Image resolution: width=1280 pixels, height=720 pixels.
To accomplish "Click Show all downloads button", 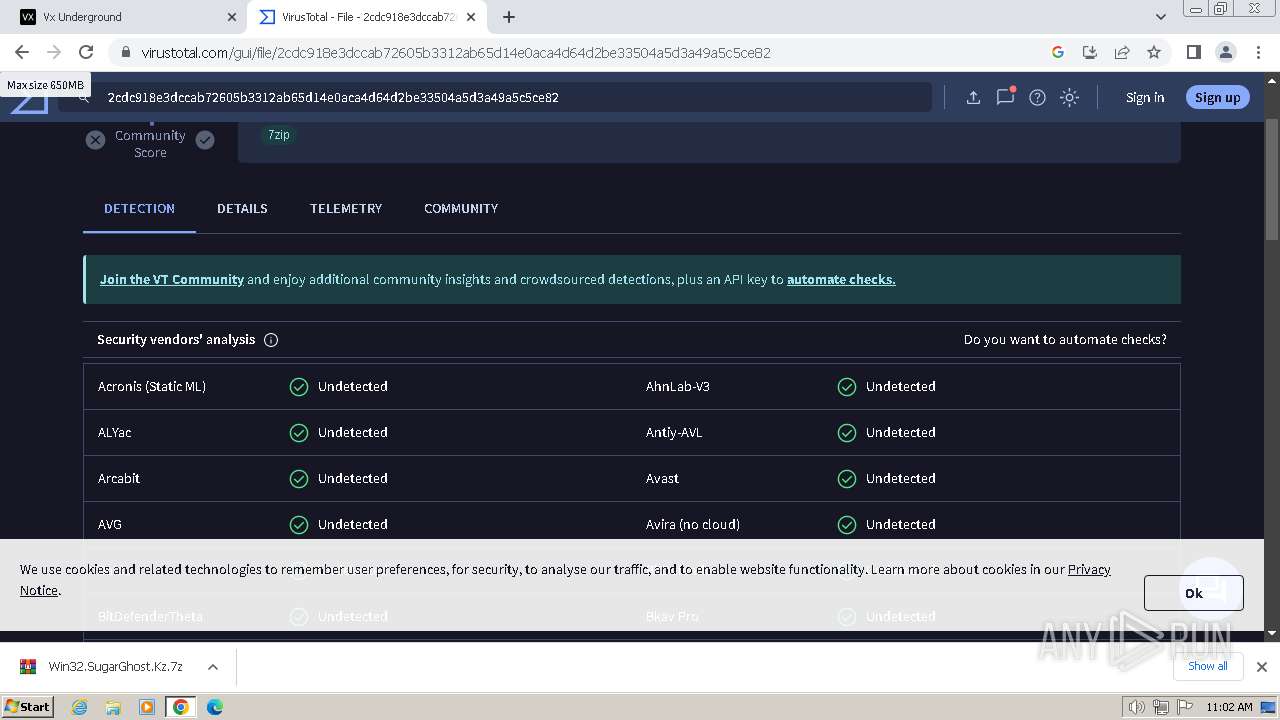I will pos(1208,666).
